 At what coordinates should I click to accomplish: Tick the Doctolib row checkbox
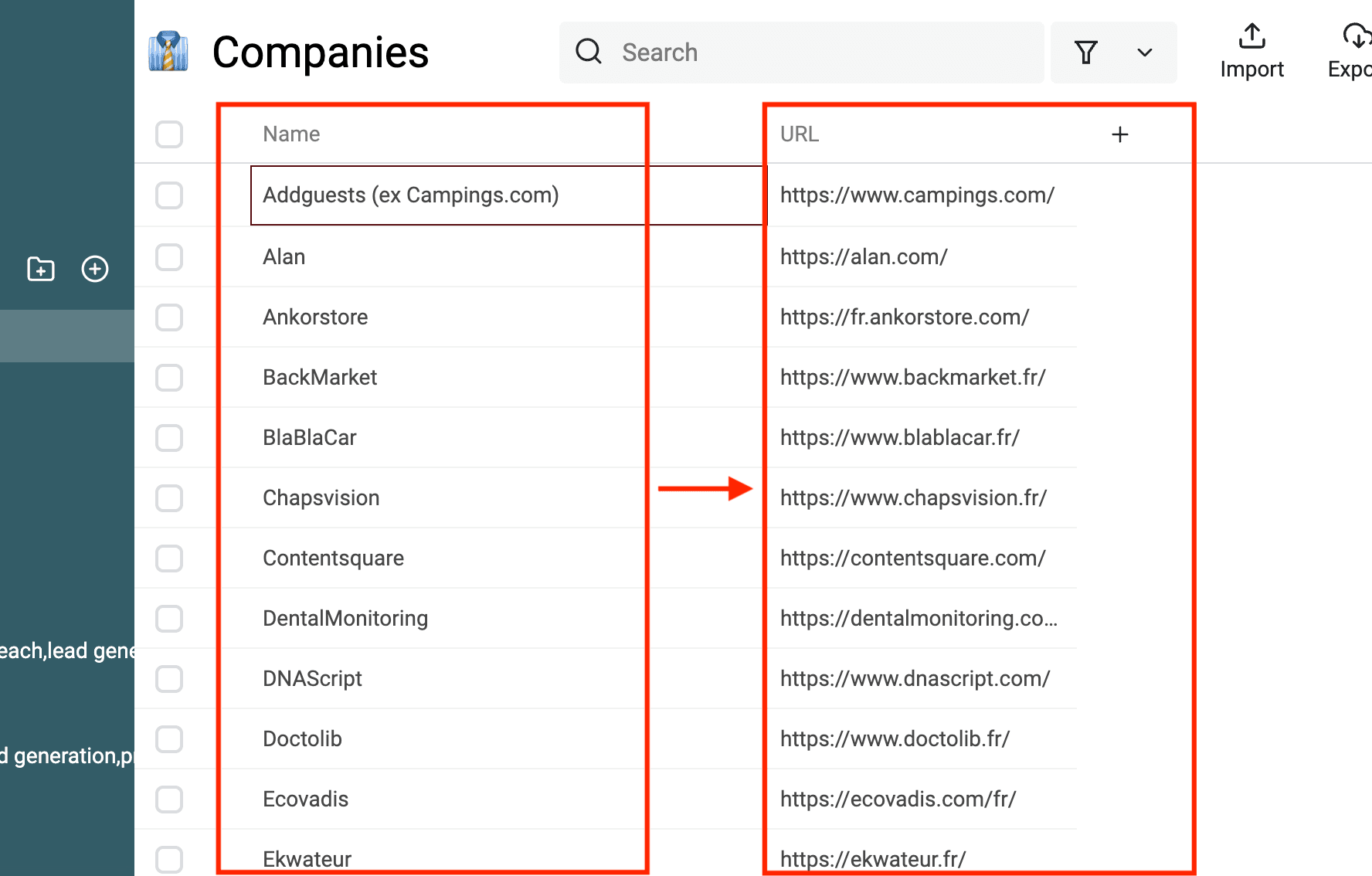coord(169,738)
